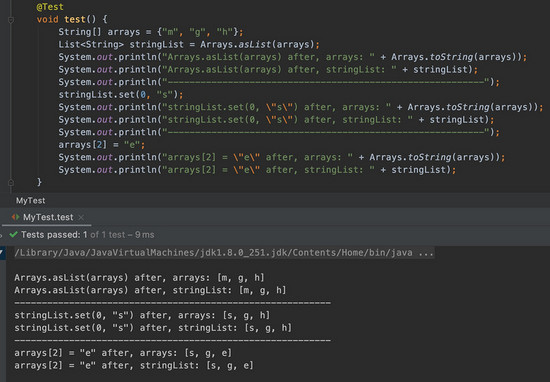
Task: Click the String[] arrays declaration line
Action: tap(150, 32)
